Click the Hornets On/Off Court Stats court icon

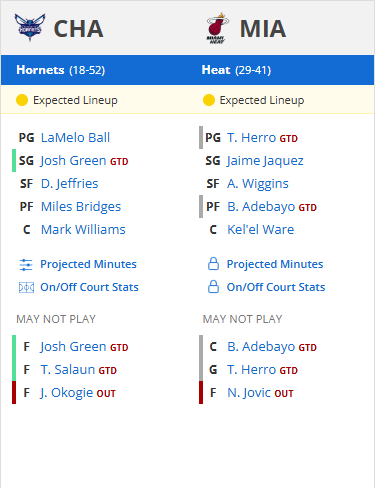click(x=26, y=287)
